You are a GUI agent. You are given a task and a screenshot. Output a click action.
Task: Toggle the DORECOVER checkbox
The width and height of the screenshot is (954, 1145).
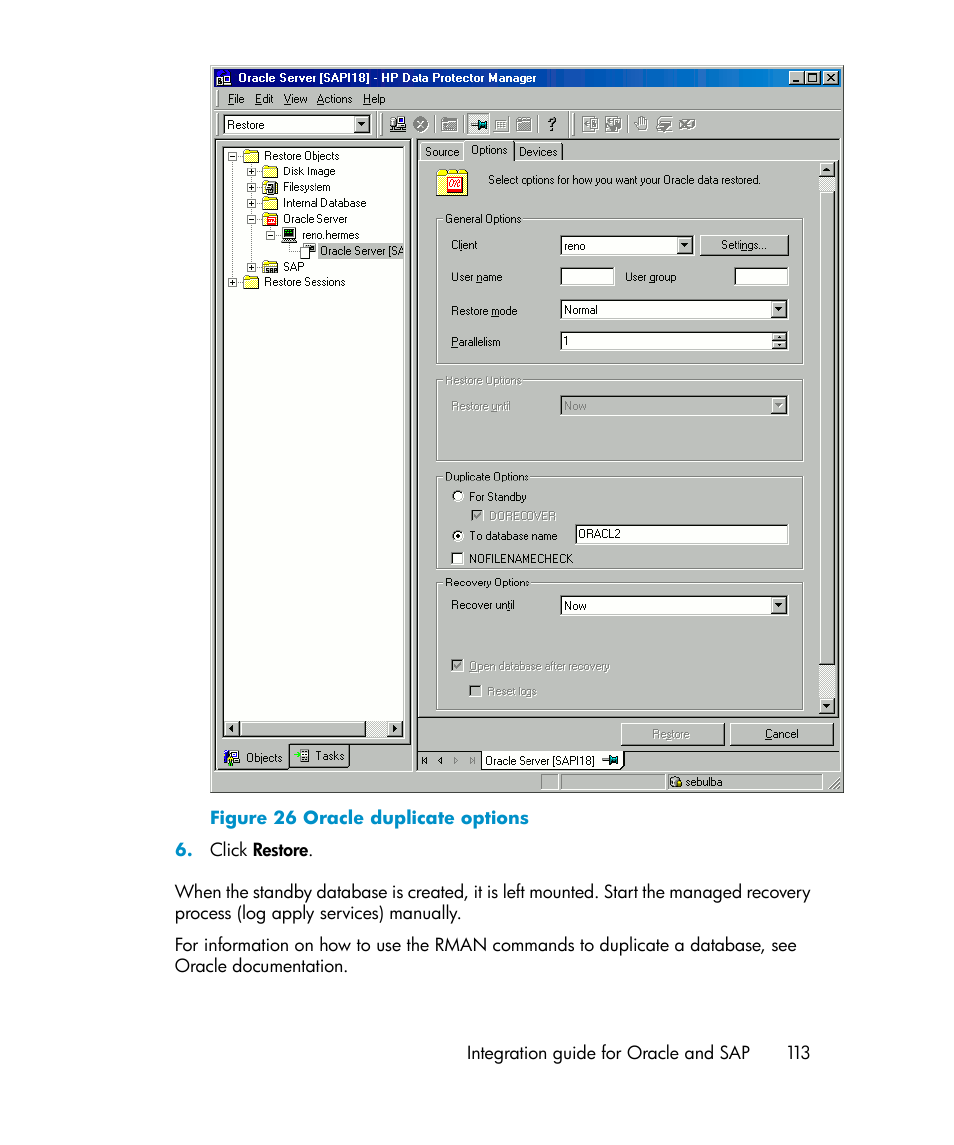point(477,516)
